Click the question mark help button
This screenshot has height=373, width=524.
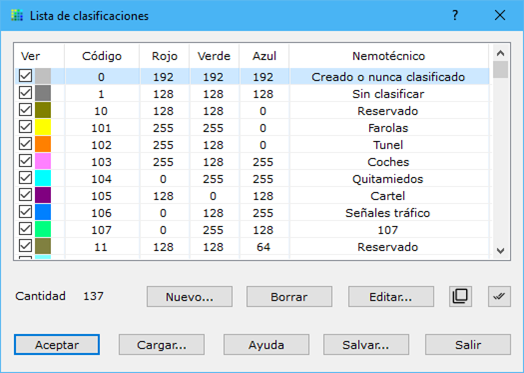tap(455, 15)
